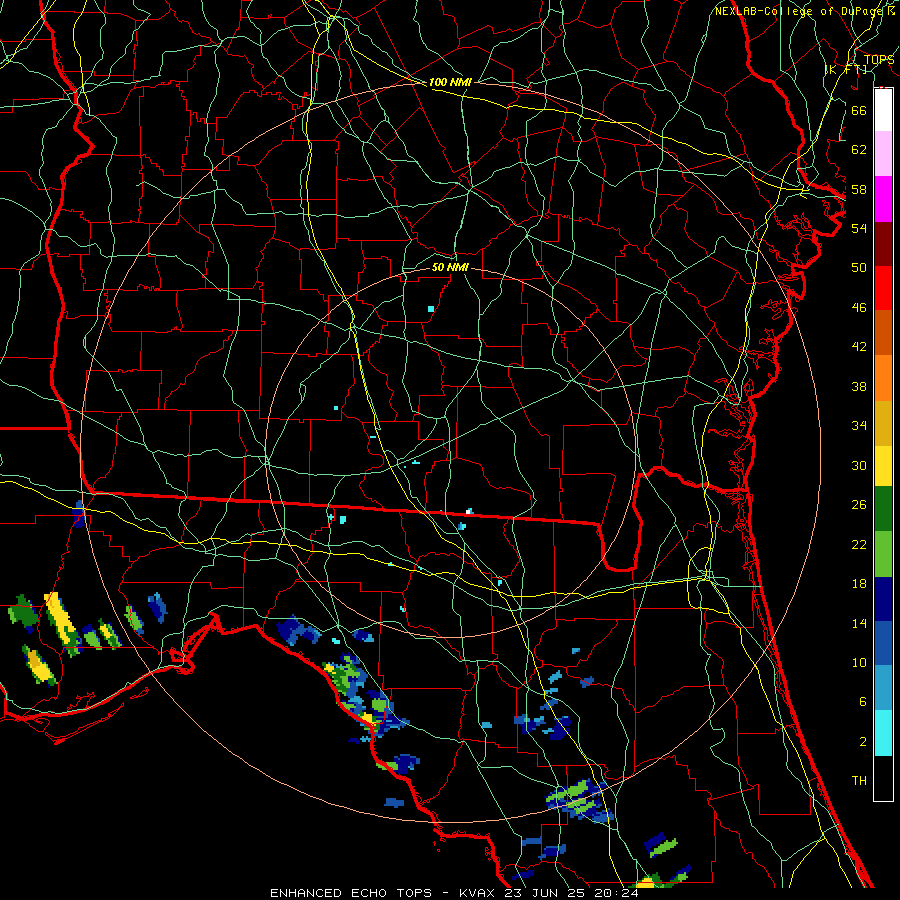Click the bright red legend swatch
The image size is (900, 900).
tap(883, 288)
